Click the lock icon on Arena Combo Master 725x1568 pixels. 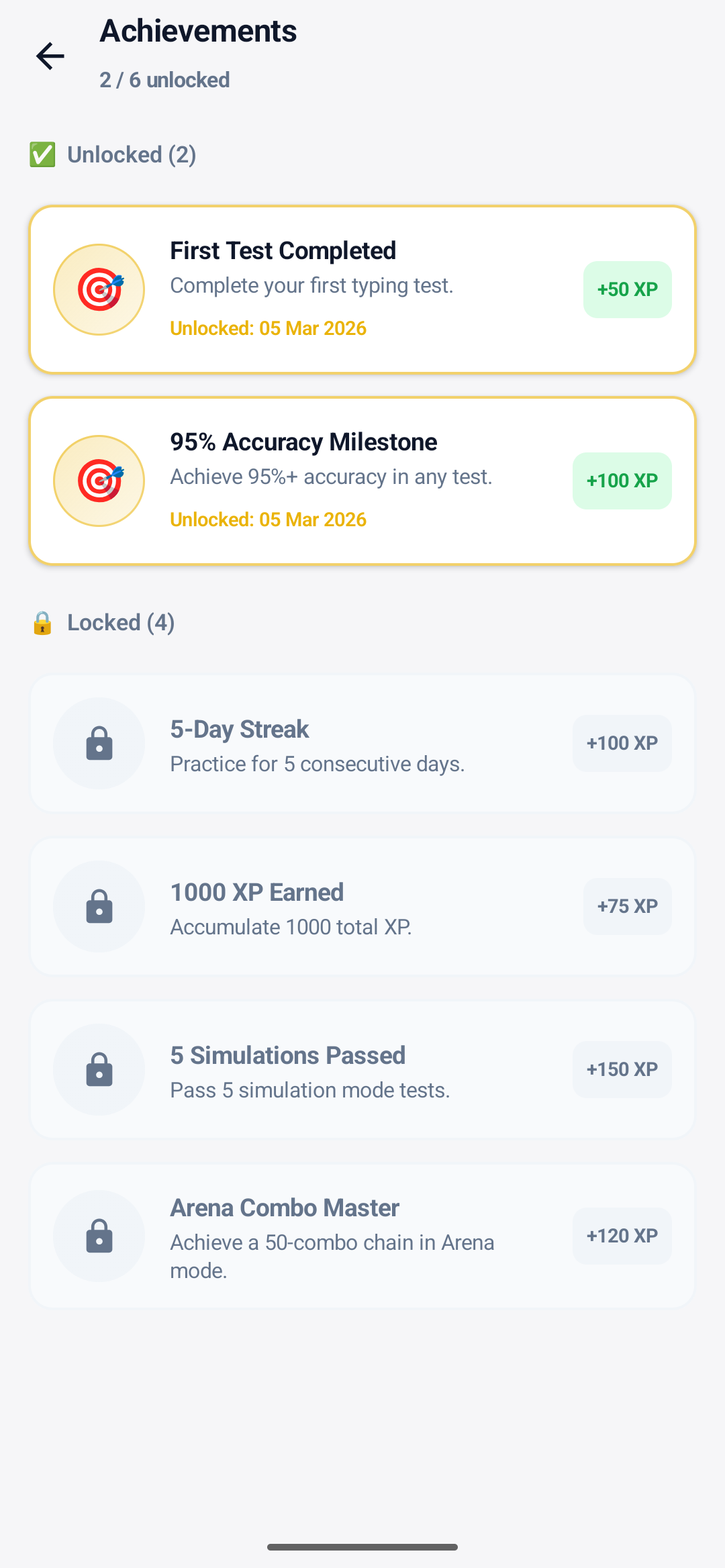99,1236
